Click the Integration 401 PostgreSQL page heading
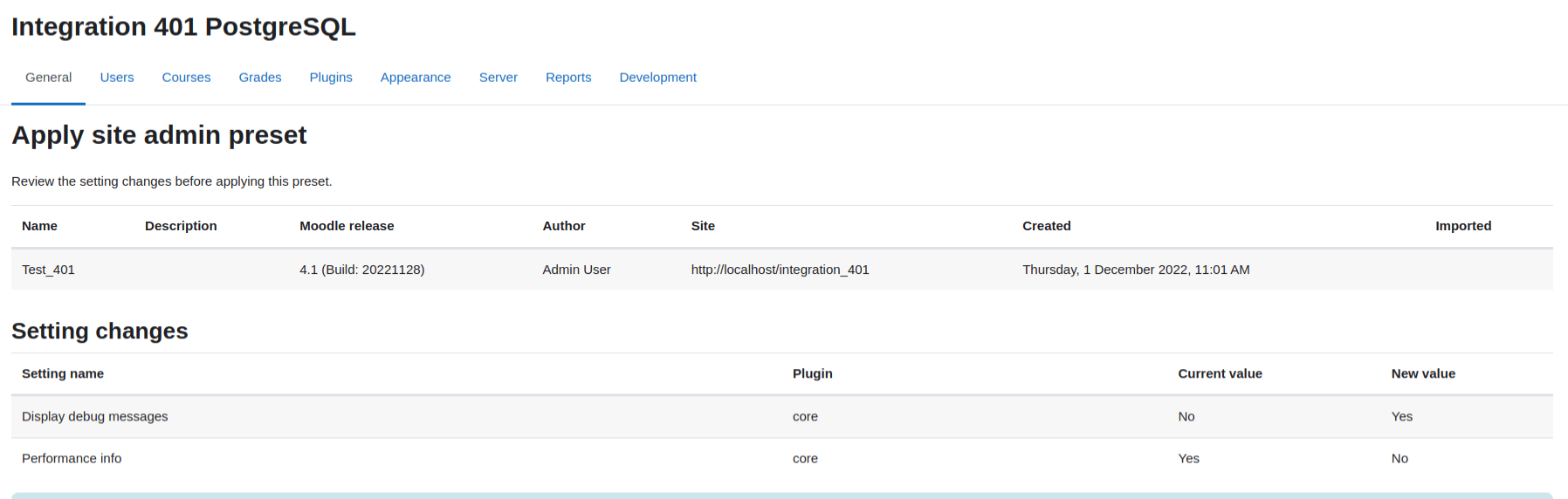Image resolution: width=1568 pixels, height=499 pixels. pos(183,27)
